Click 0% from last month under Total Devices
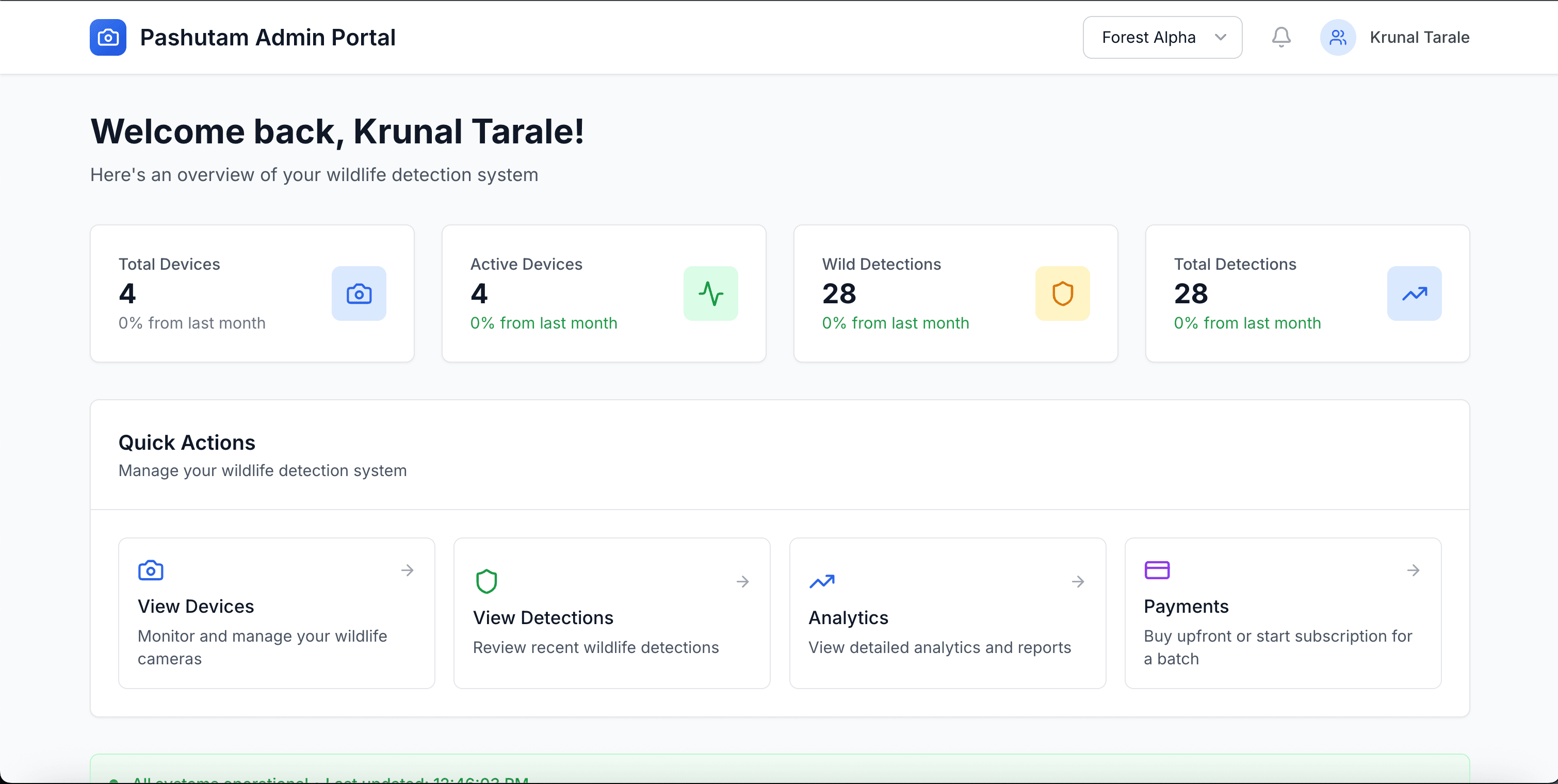 pyautogui.click(x=192, y=323)
